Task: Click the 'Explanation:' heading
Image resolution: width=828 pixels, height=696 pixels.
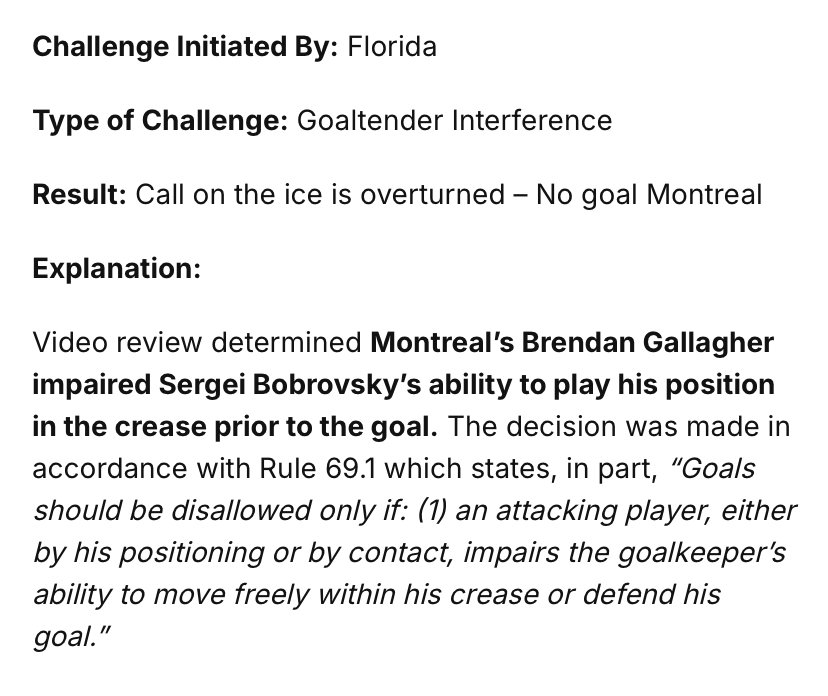Action: (x=117, y=269)
